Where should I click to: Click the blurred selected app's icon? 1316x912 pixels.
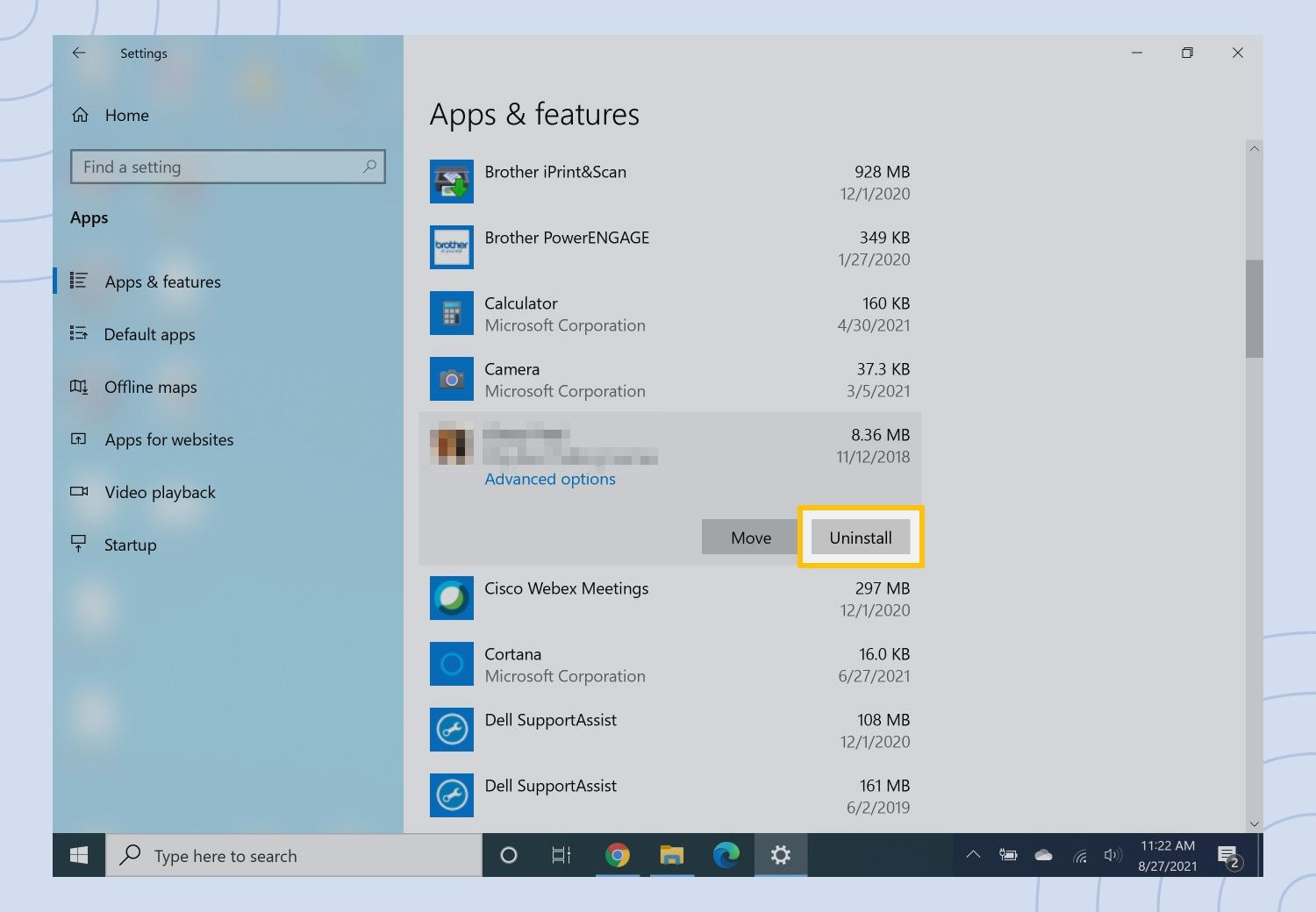click(452, 443)
